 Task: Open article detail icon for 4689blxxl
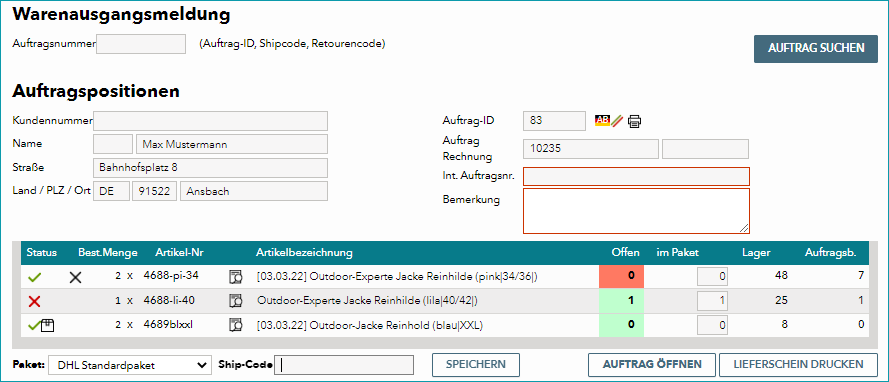click(235, 325)
